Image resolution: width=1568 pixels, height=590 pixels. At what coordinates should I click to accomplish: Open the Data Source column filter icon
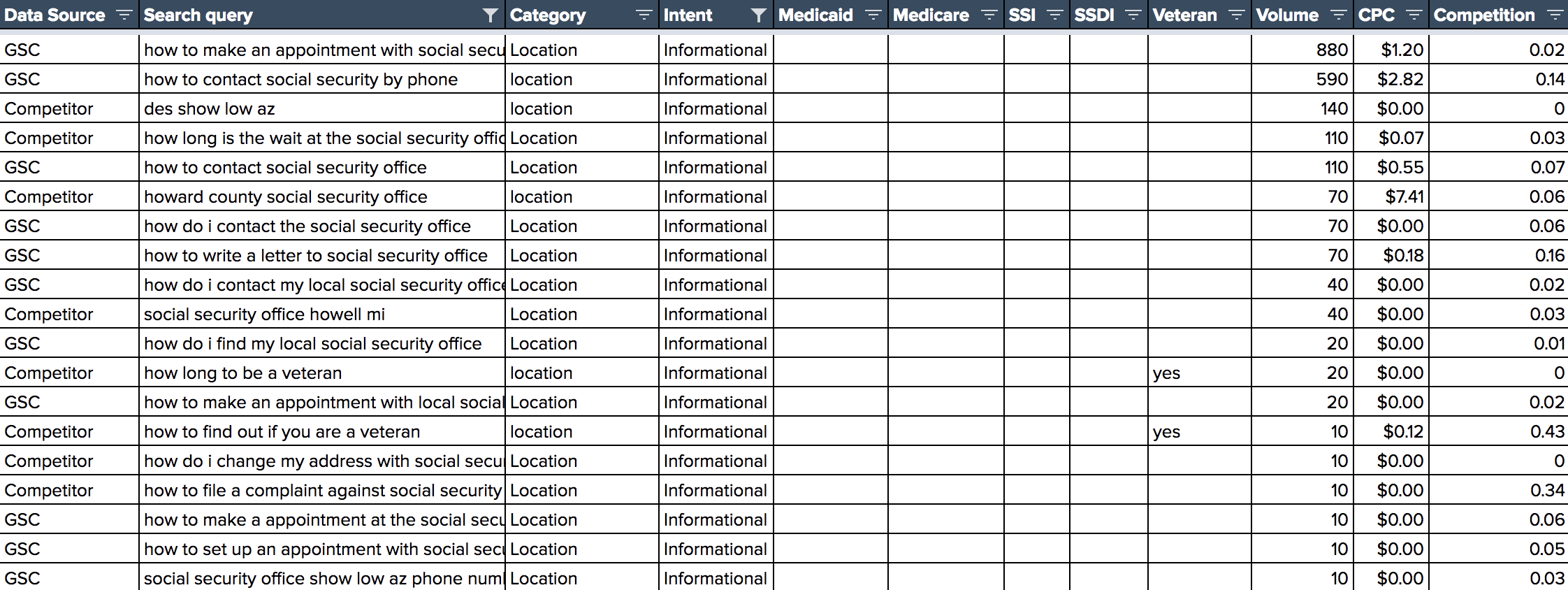(124, 15)
